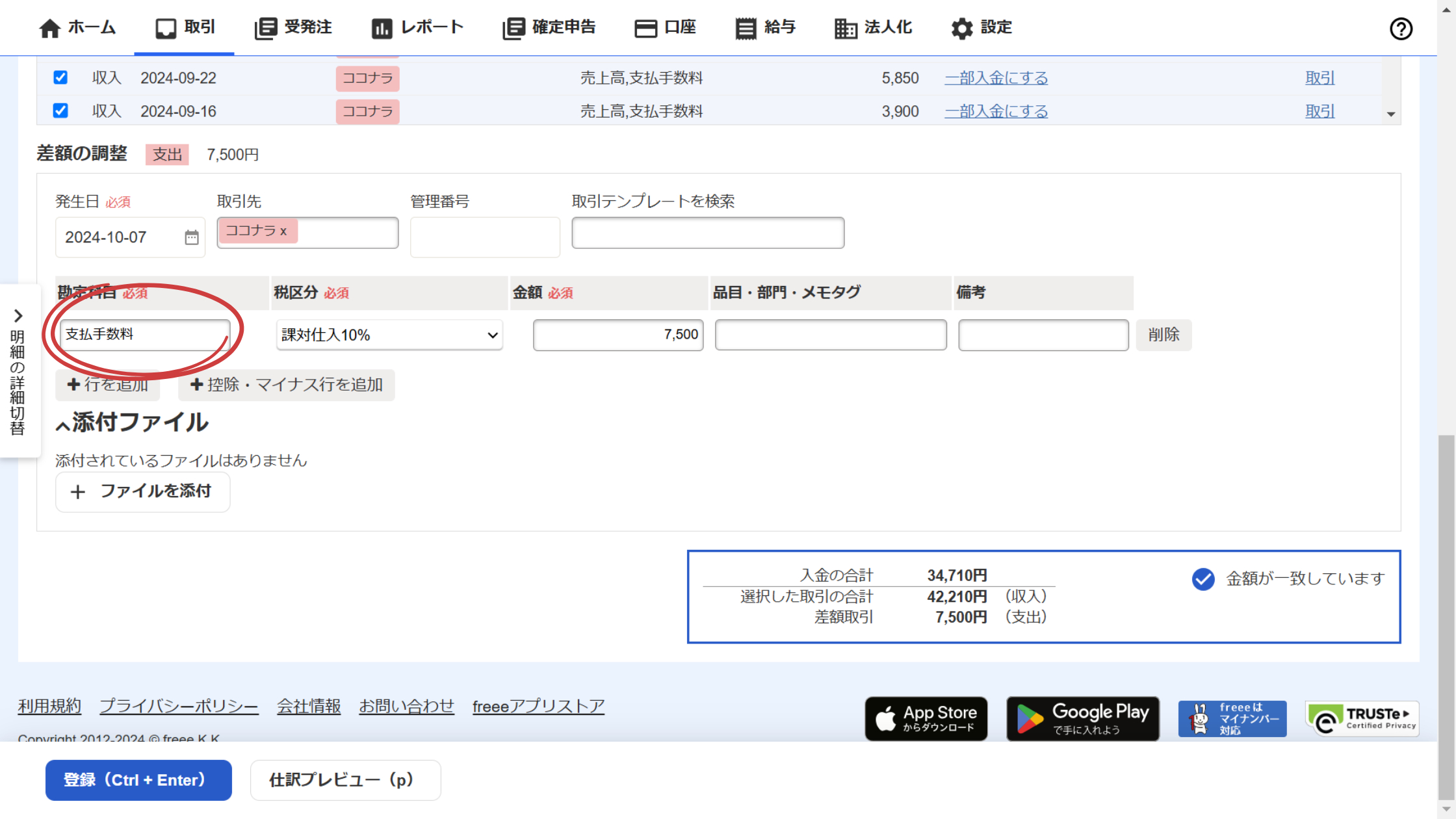Open the 課対仕入10% tax category dropdown
This screenshot has width=1456, height=819.
(389, 335)
